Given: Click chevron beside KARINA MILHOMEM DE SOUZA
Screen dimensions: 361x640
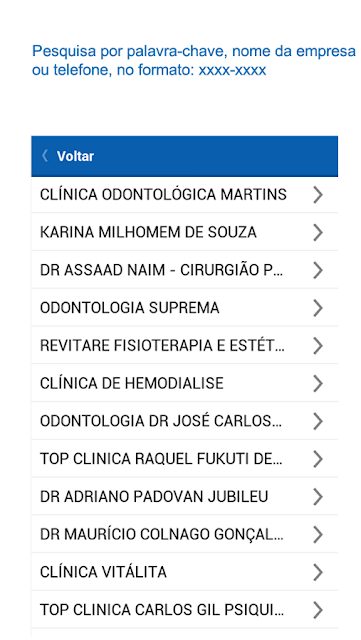Looking at the screenshot, I should pos(318,232).
